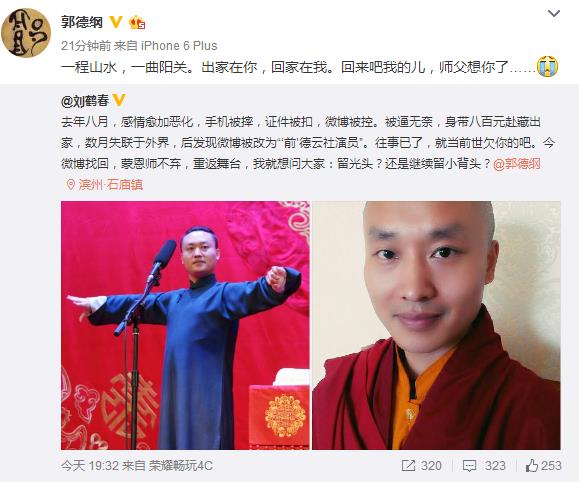This screenshot has width=579, height=484.
Task: Click the location pin icon
Action: tap(70, 184)
